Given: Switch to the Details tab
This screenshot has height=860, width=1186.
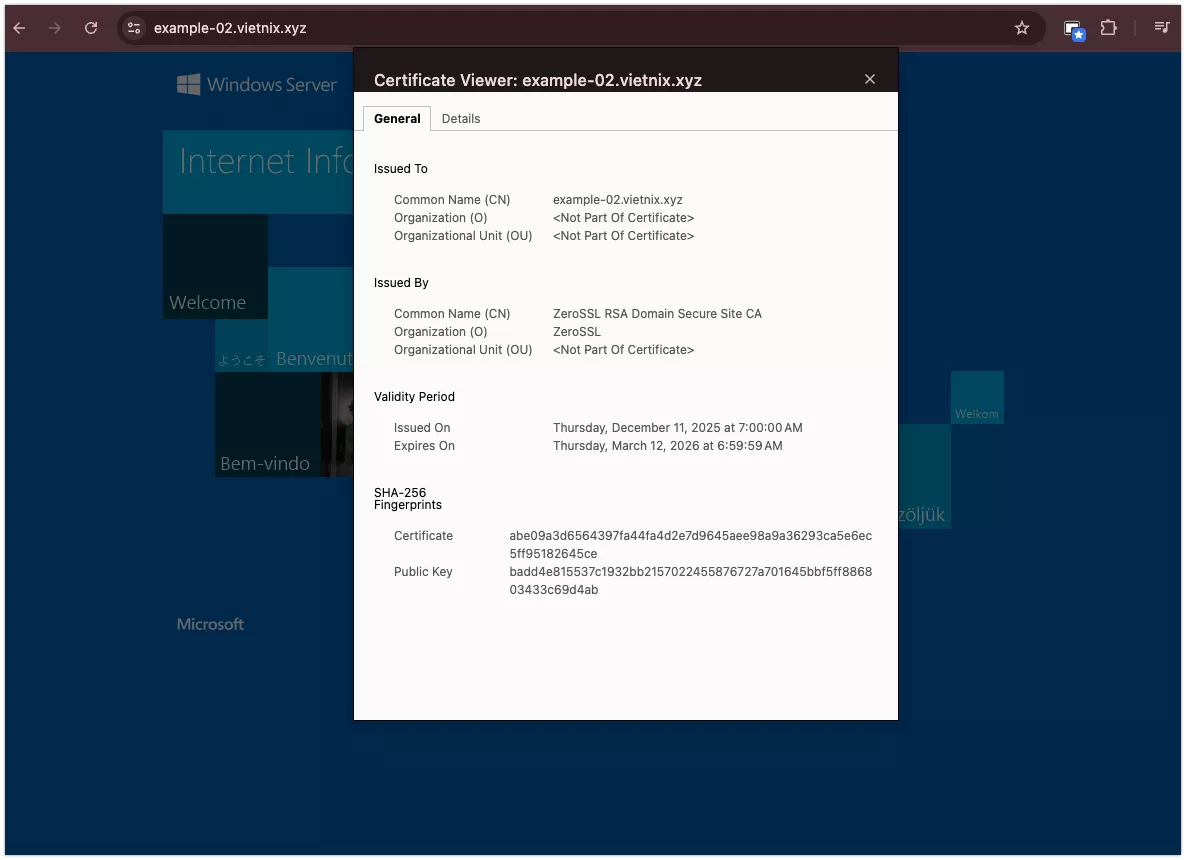Looking at the screenshot, I should [461, 118].
